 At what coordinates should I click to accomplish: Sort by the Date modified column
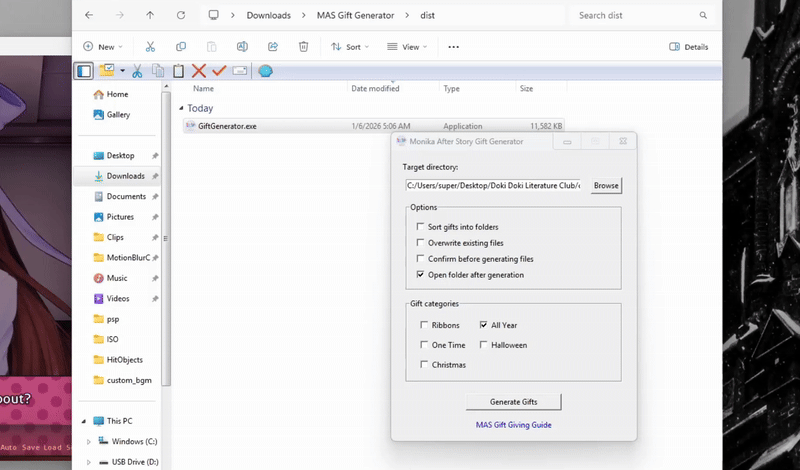click(375, 88)
